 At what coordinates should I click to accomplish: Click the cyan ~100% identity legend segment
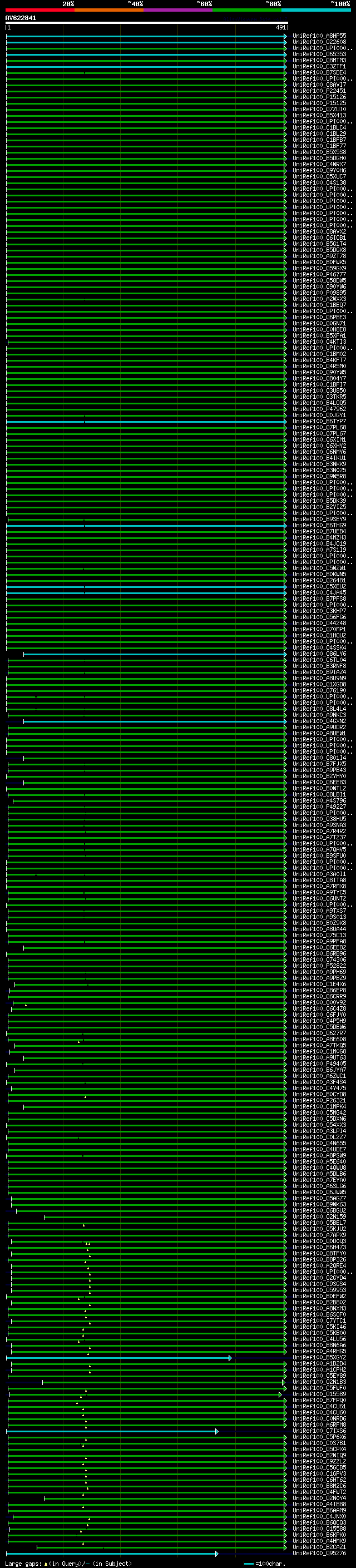pyautogui.click(x=317, y=10)
